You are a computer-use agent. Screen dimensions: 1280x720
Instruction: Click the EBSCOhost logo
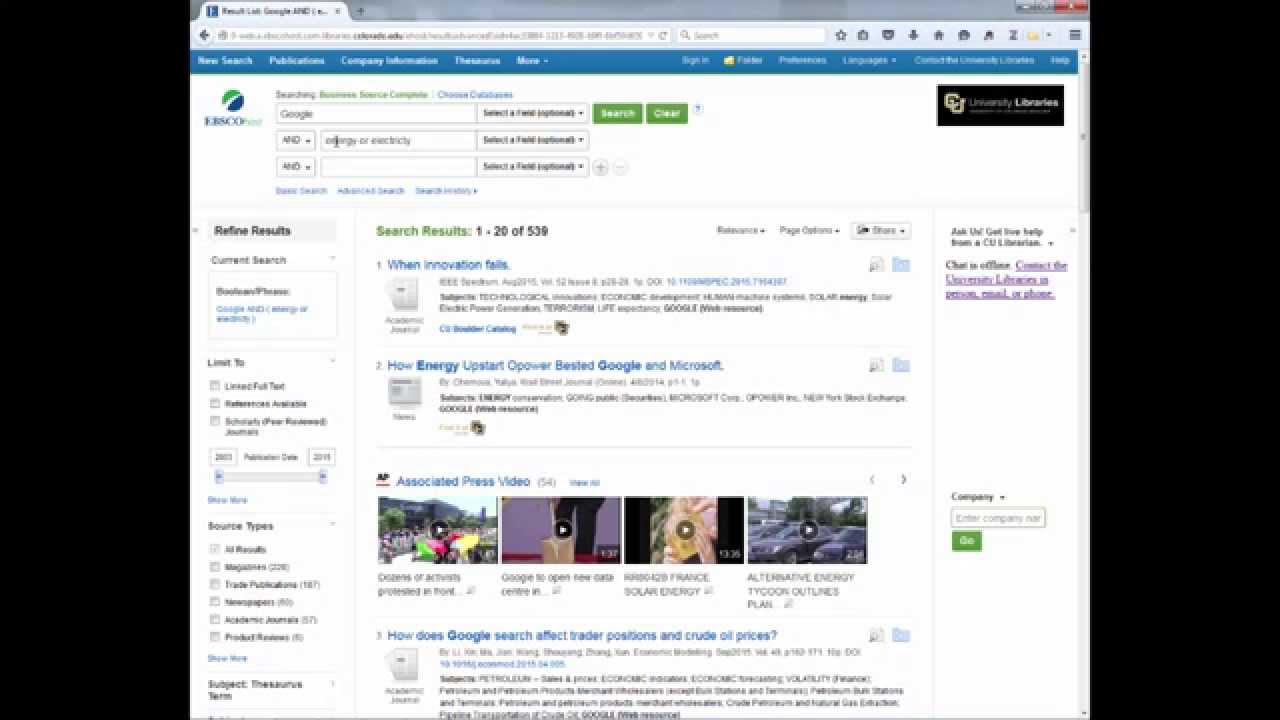pyautogui.click(x=233, y=108)
